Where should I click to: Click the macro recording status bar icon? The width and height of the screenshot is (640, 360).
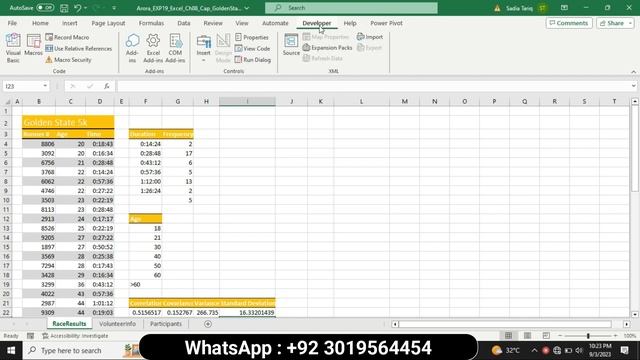point(31,336)
